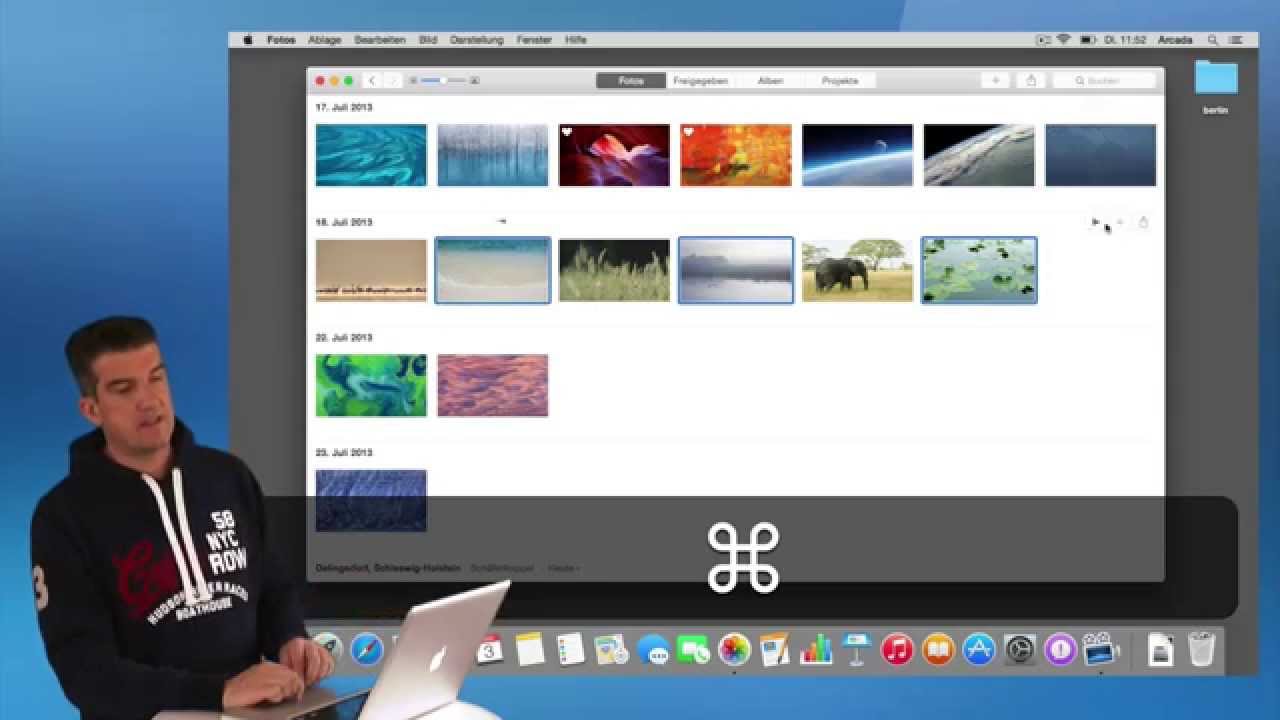The height and width of the screenshot is (720, 1280).
Task: Select the beach shoreline photo
Action: coord(493,270)
